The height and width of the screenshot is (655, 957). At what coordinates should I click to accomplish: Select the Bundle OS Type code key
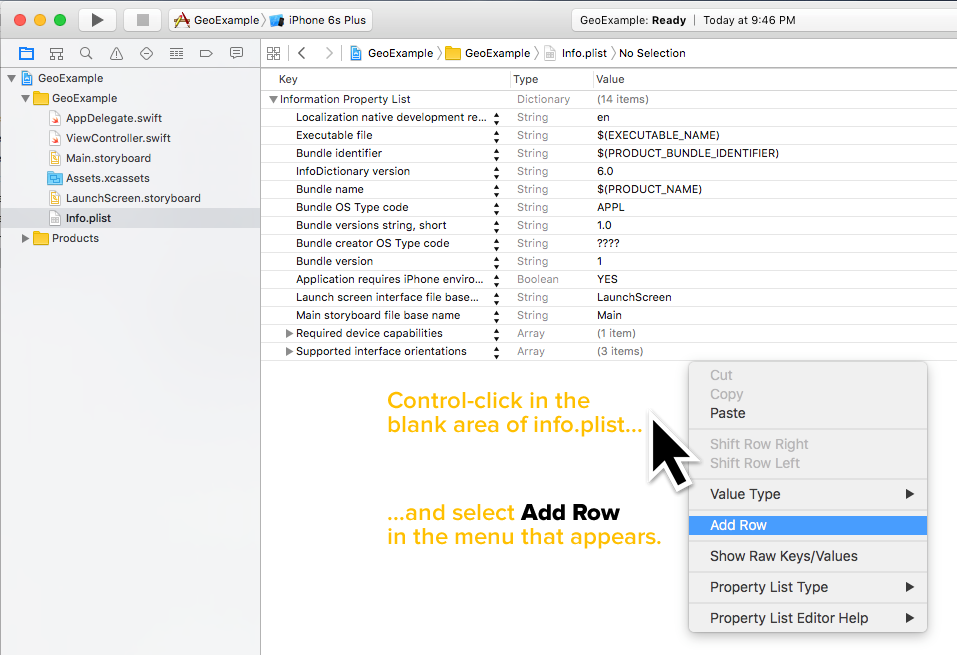click(352, 208)
